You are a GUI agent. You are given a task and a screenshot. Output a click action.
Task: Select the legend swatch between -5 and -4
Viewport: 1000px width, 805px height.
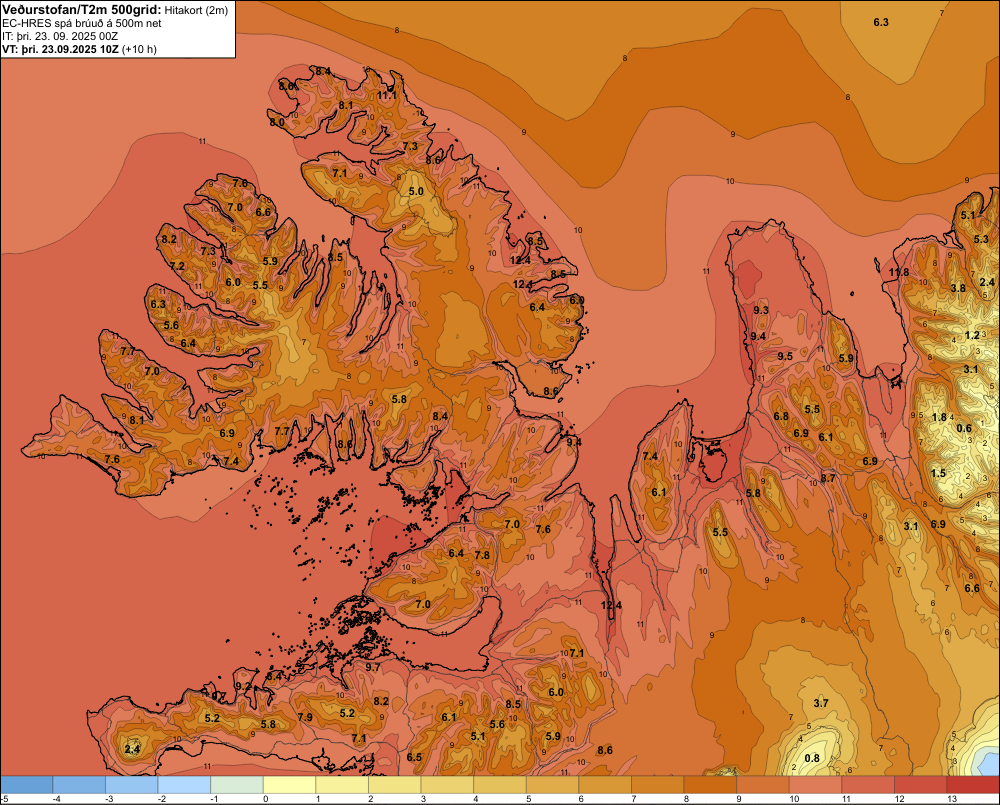[x=27, y=785]
